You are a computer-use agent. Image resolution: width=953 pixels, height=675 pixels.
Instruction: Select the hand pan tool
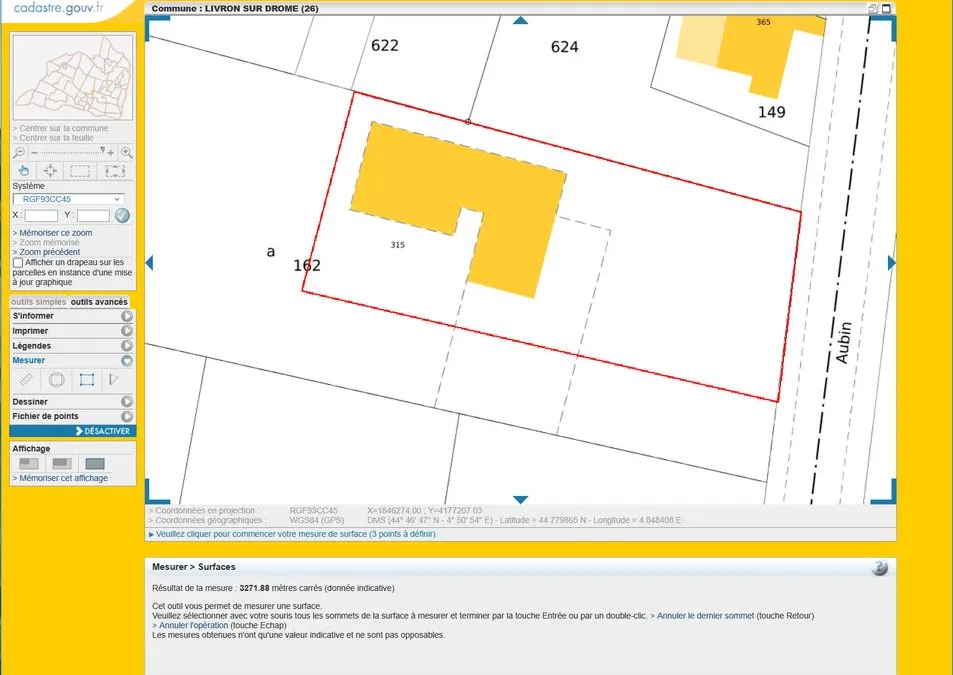tap(24, 171)
